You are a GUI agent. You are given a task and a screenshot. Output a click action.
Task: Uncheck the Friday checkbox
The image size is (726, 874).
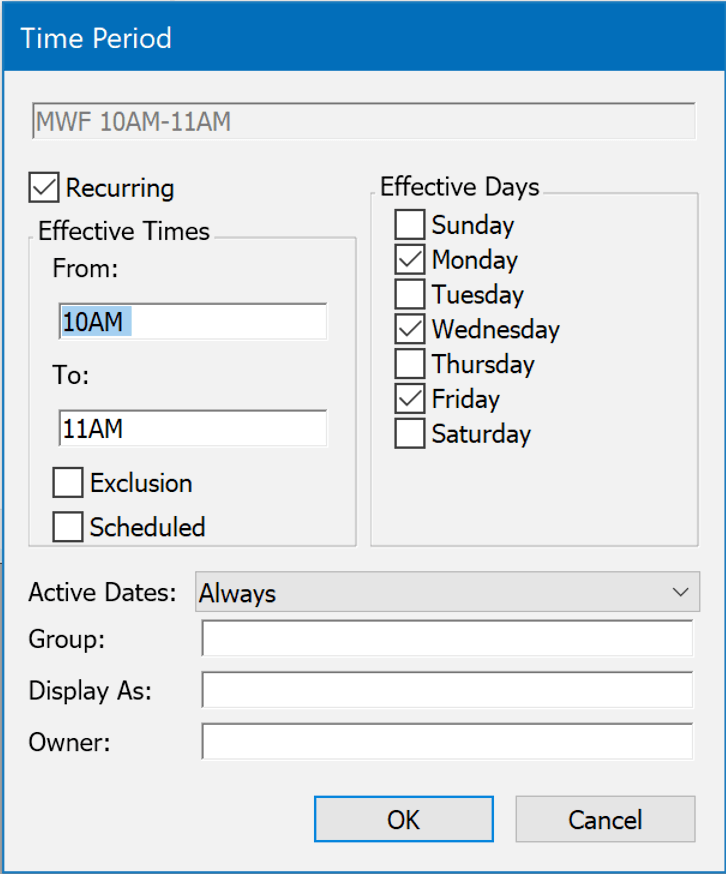[410, 399]
